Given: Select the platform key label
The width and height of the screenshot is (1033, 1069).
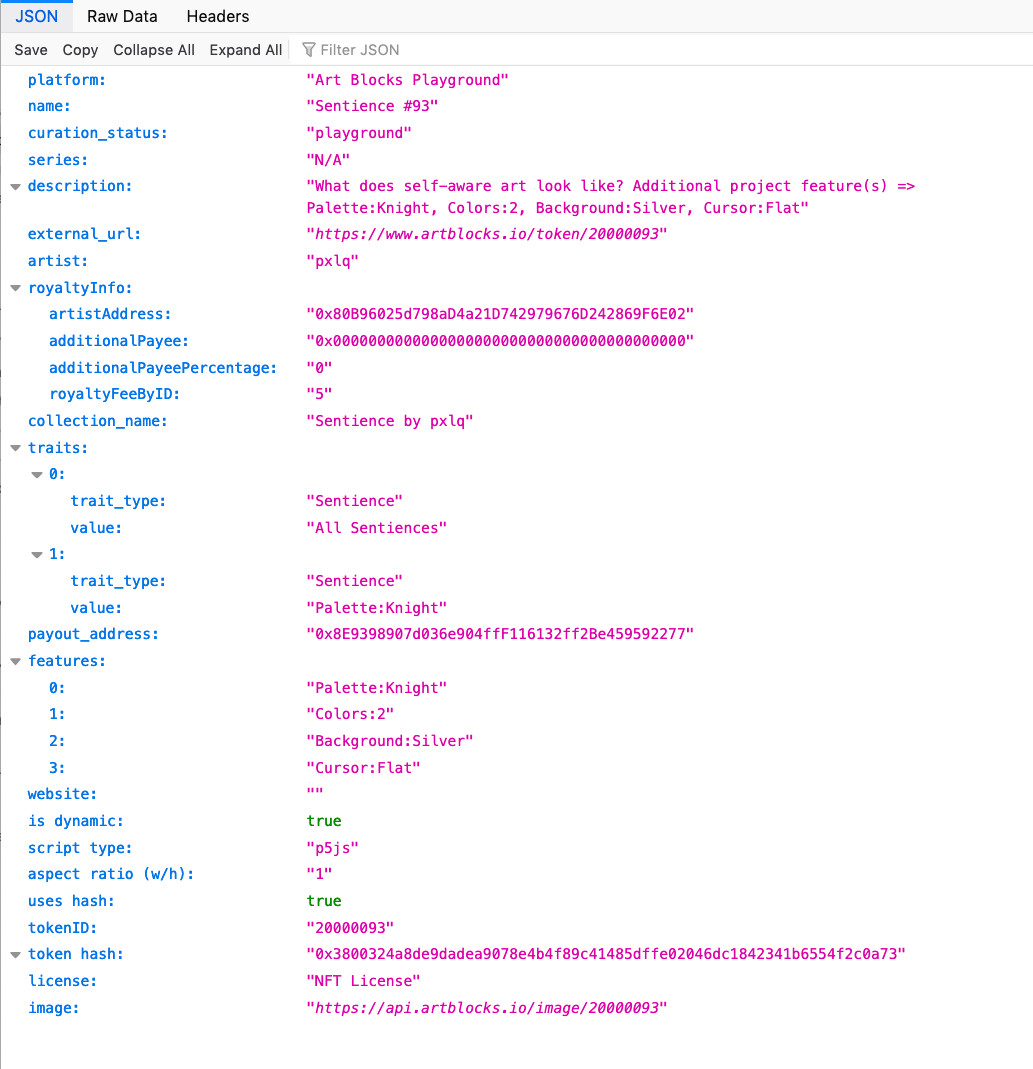Looking at the screenshot, I should (67, 80).
